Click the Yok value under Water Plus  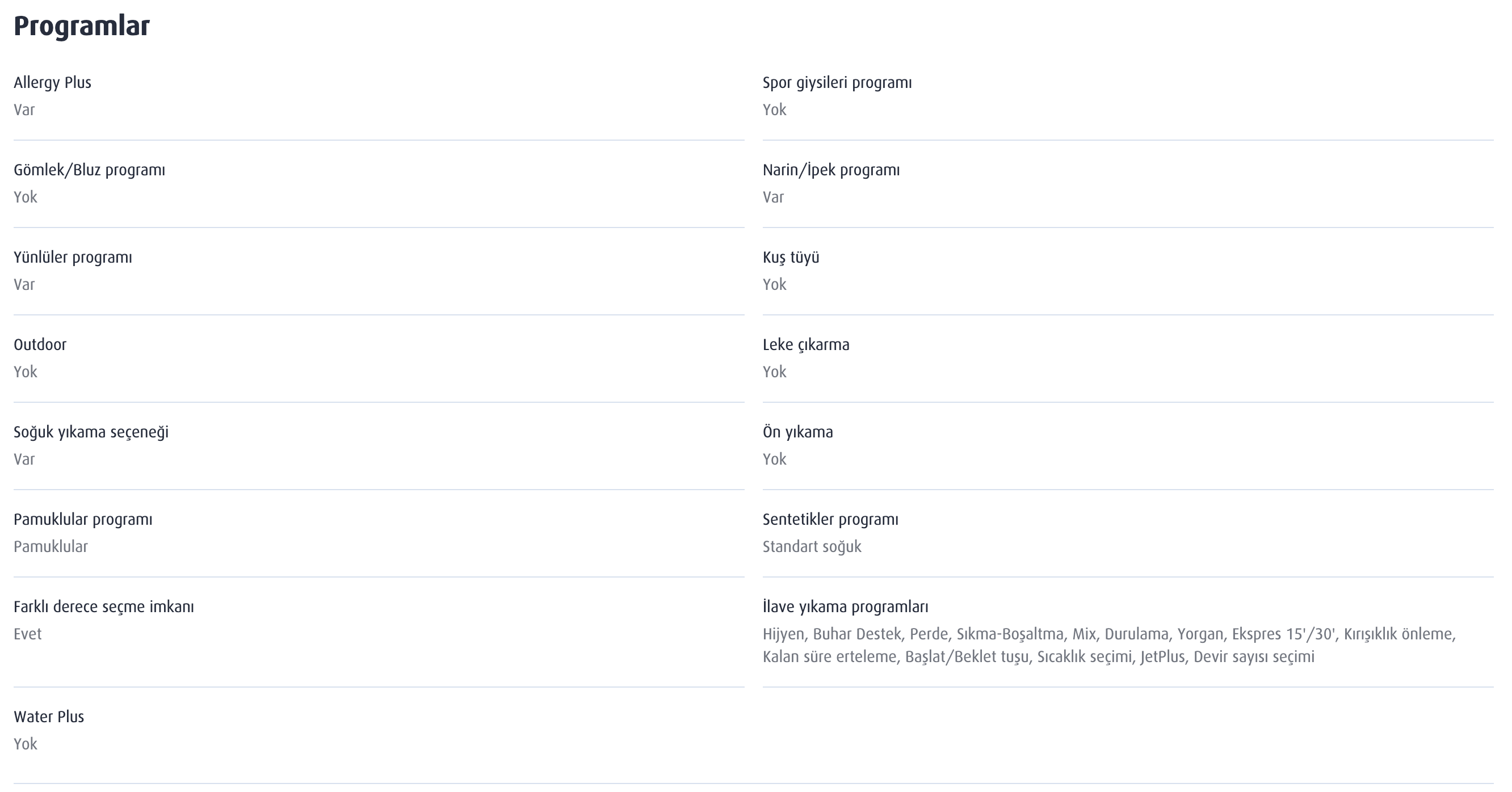[x=25, y=744]
